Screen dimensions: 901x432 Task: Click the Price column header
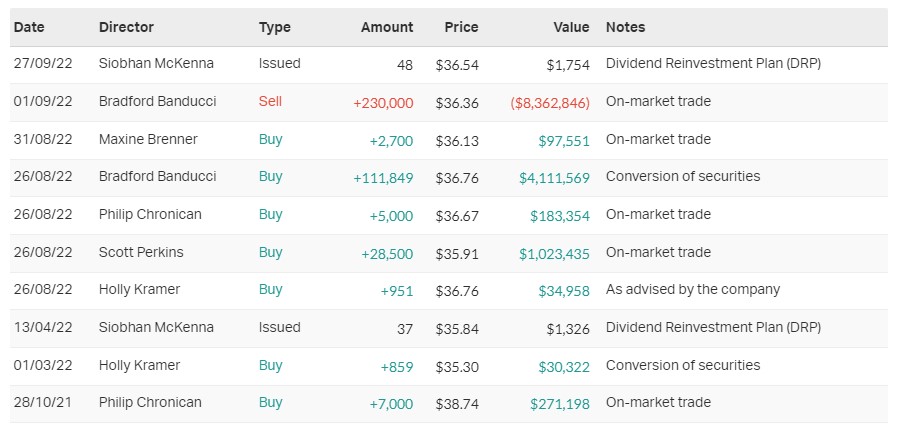pyautogui.click(x=461, y=27)
